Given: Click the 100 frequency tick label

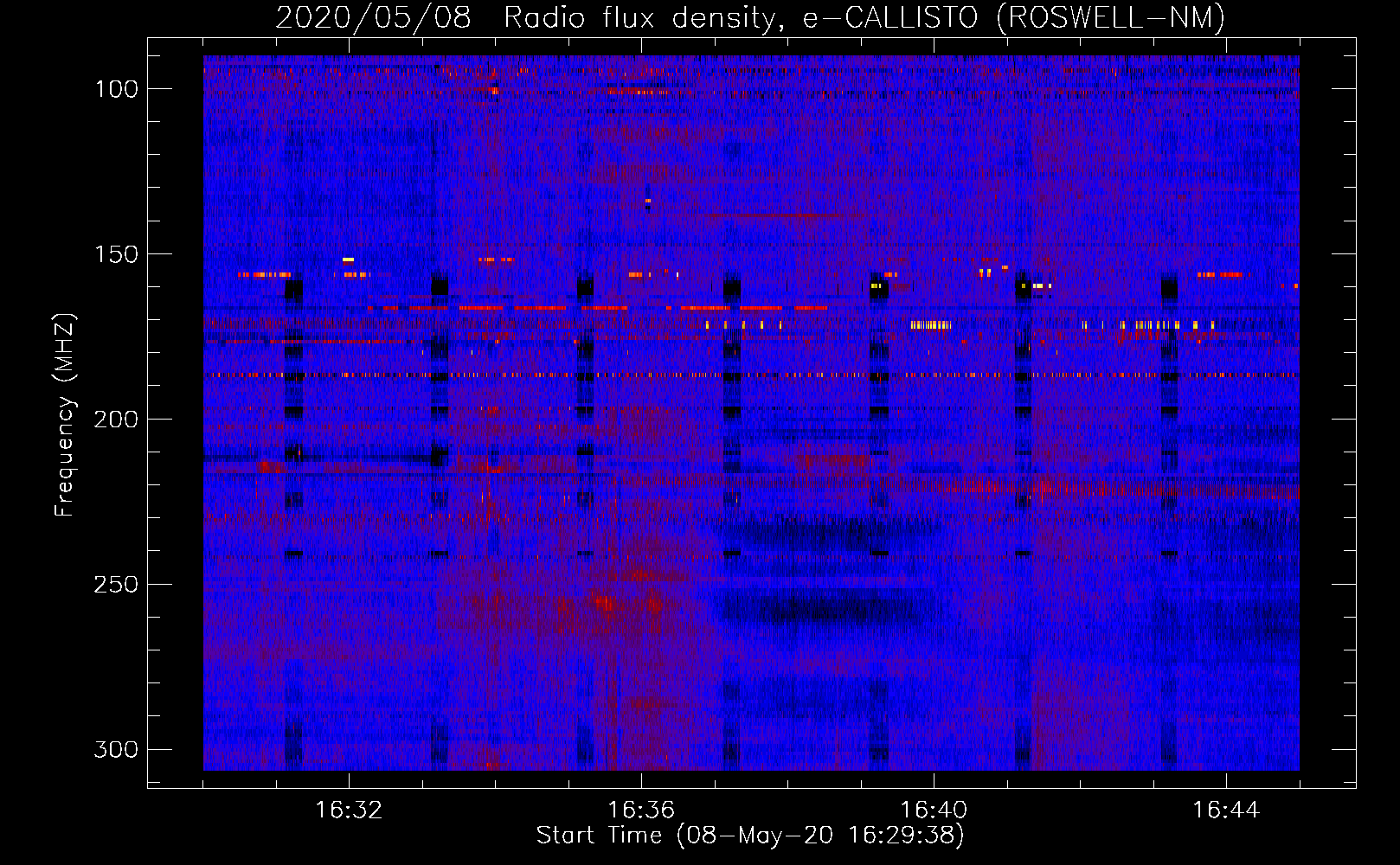Looking at the screenshot, I should click(x=117, y=89).
